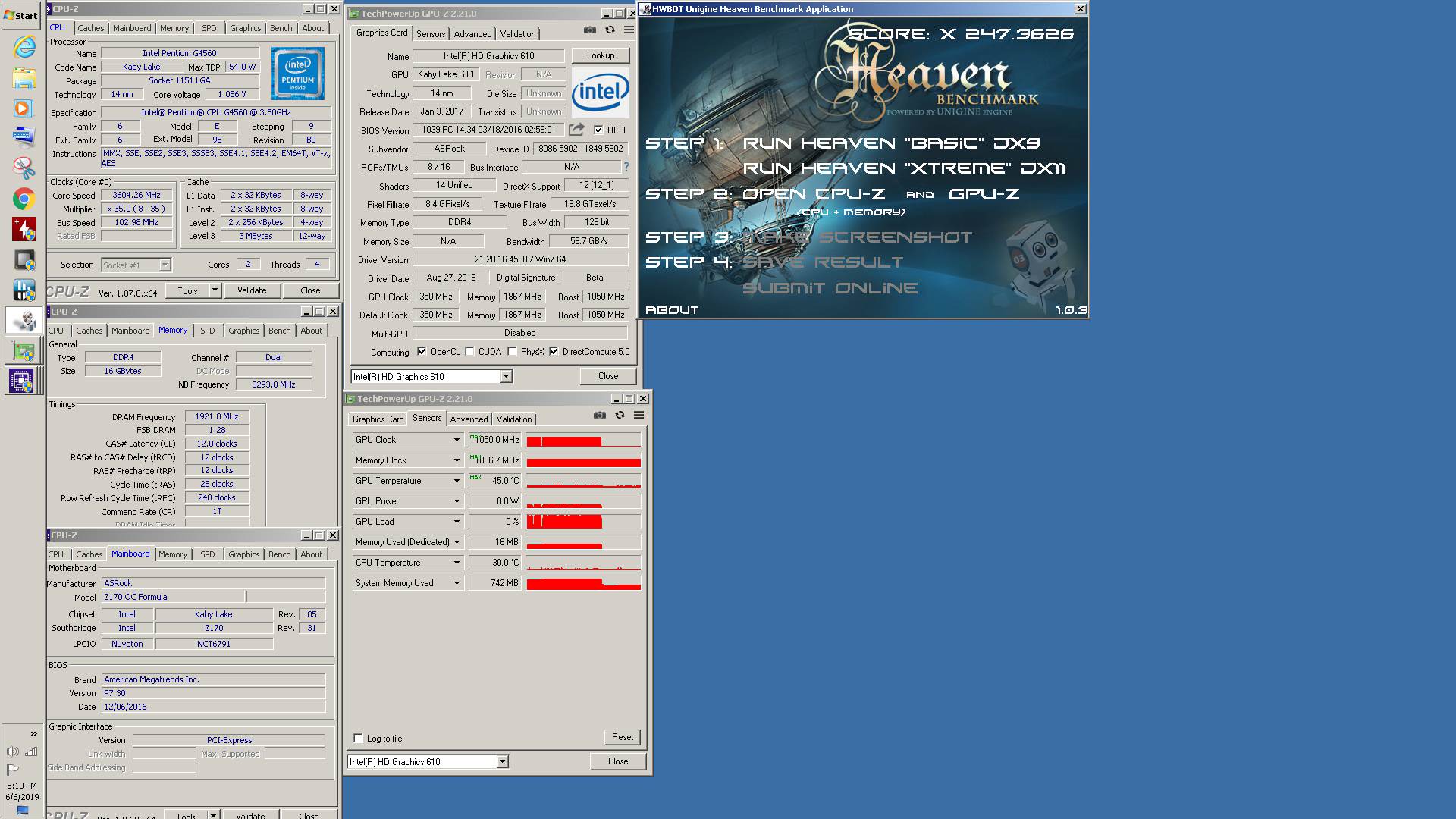The image size is (1456, 819).
Task: Click the CPU-Z chip taskbar icon
Action: click(22, 381)
